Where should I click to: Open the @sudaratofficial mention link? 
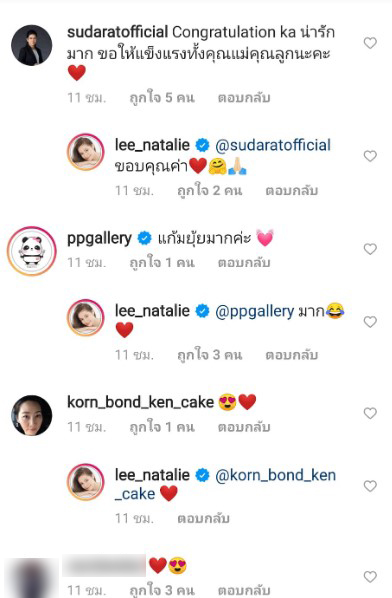click(273, 145)
